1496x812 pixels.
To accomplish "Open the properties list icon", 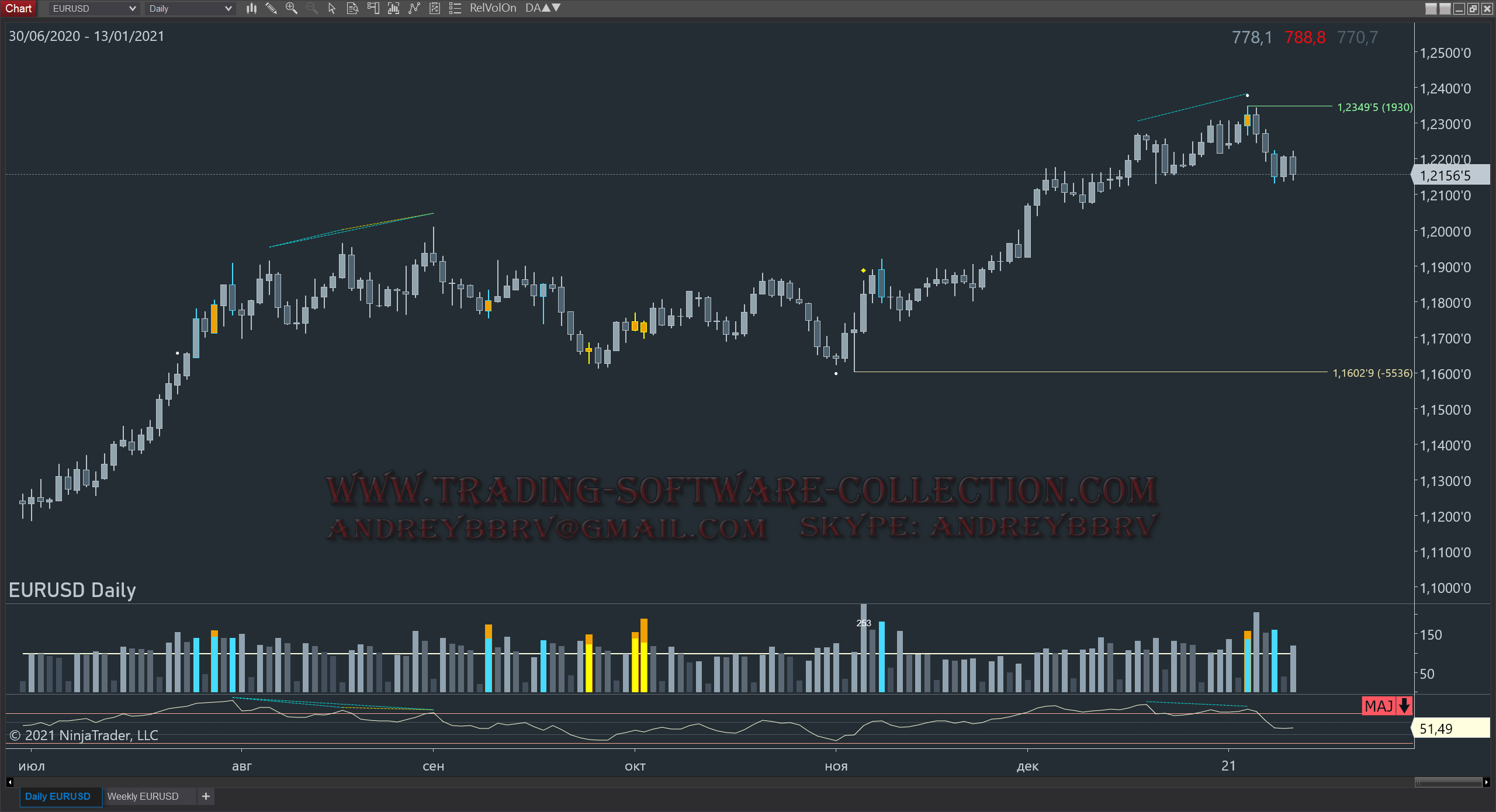I will [x=455, y=8].
